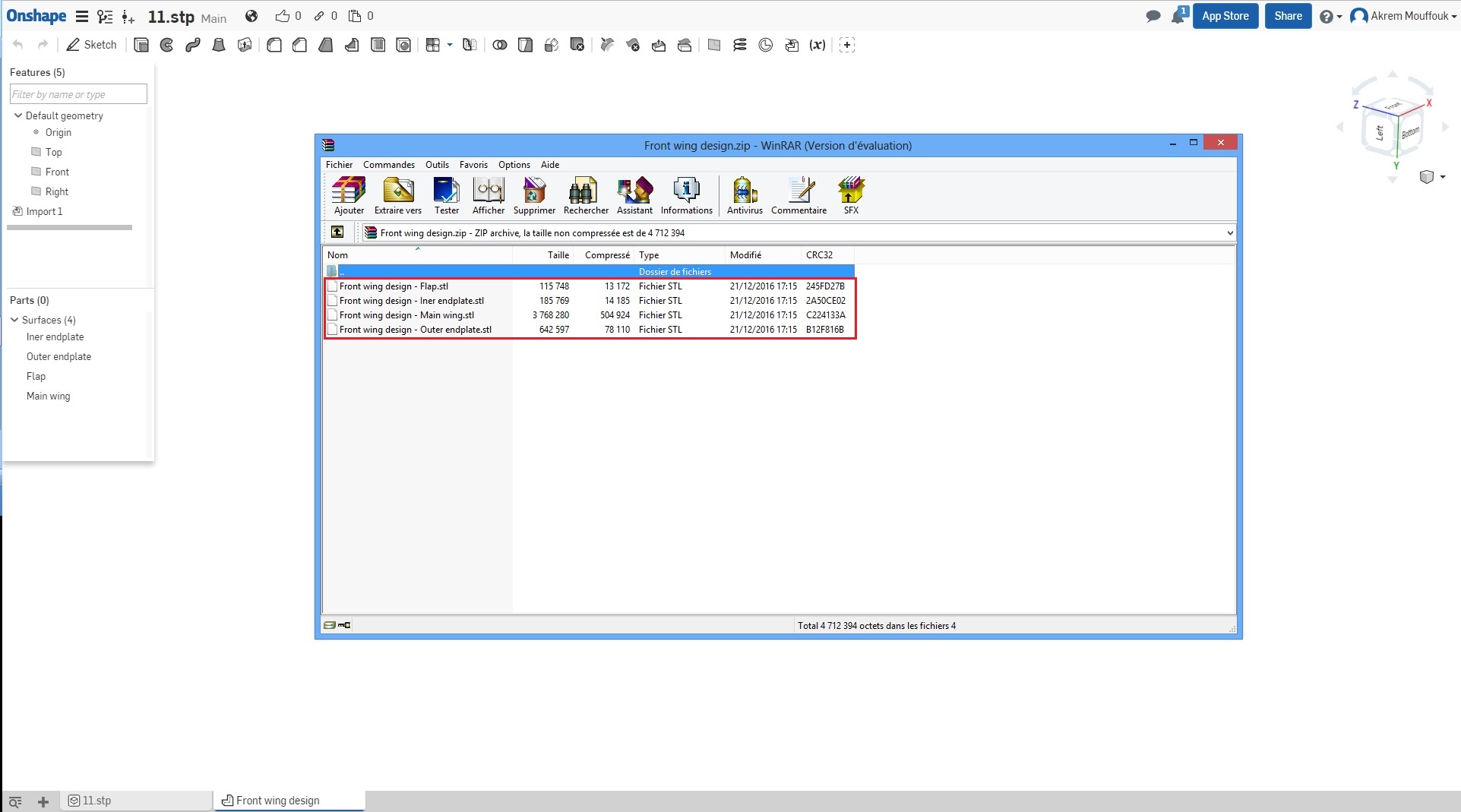This screenshot has width=1461, height=812.
Task: Expand the WinRAR archive path dropdown
Action: click(x=1230, y=233)
